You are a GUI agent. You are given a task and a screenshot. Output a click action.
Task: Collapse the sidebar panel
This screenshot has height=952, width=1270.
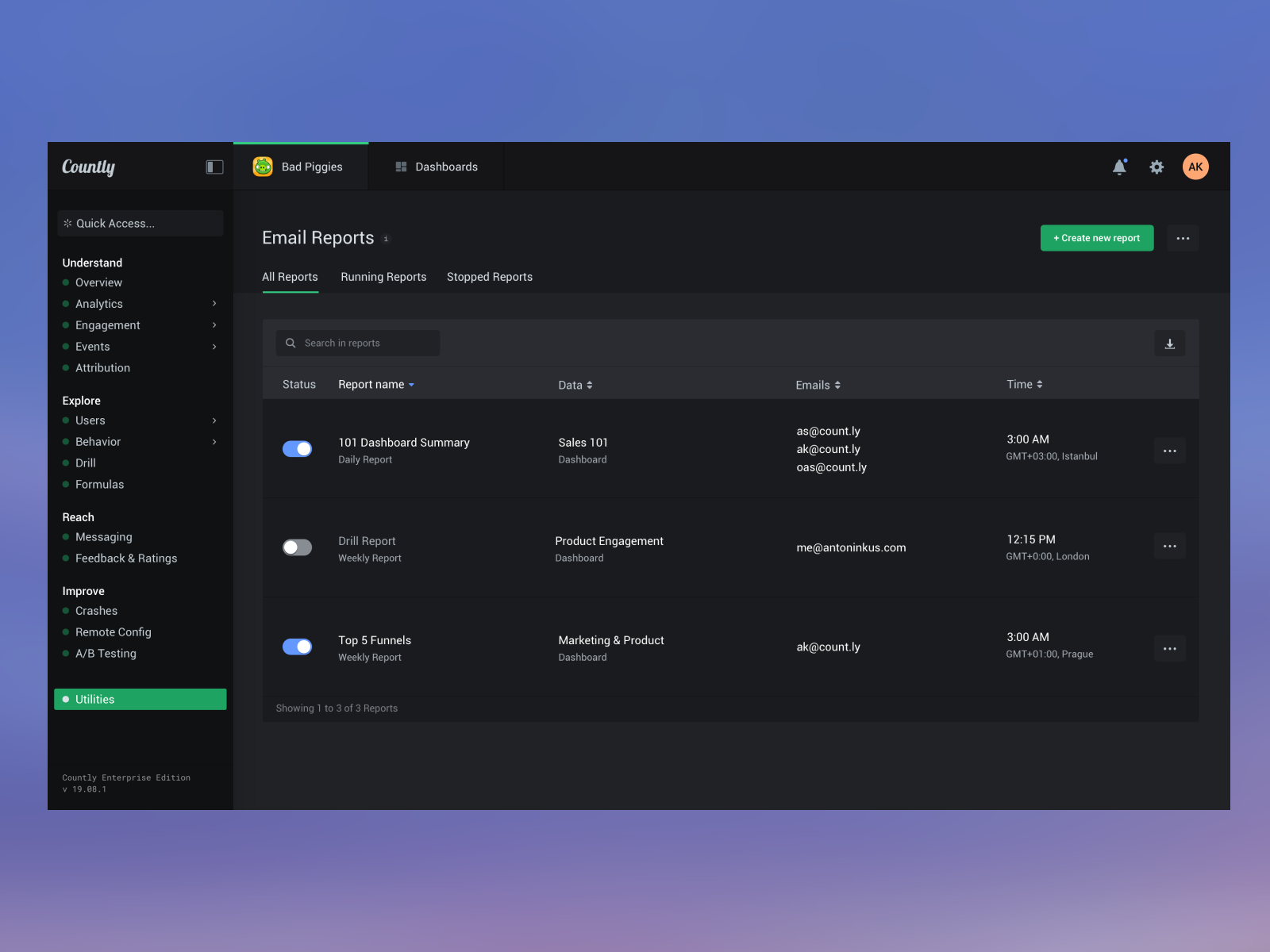coord(214,167)
